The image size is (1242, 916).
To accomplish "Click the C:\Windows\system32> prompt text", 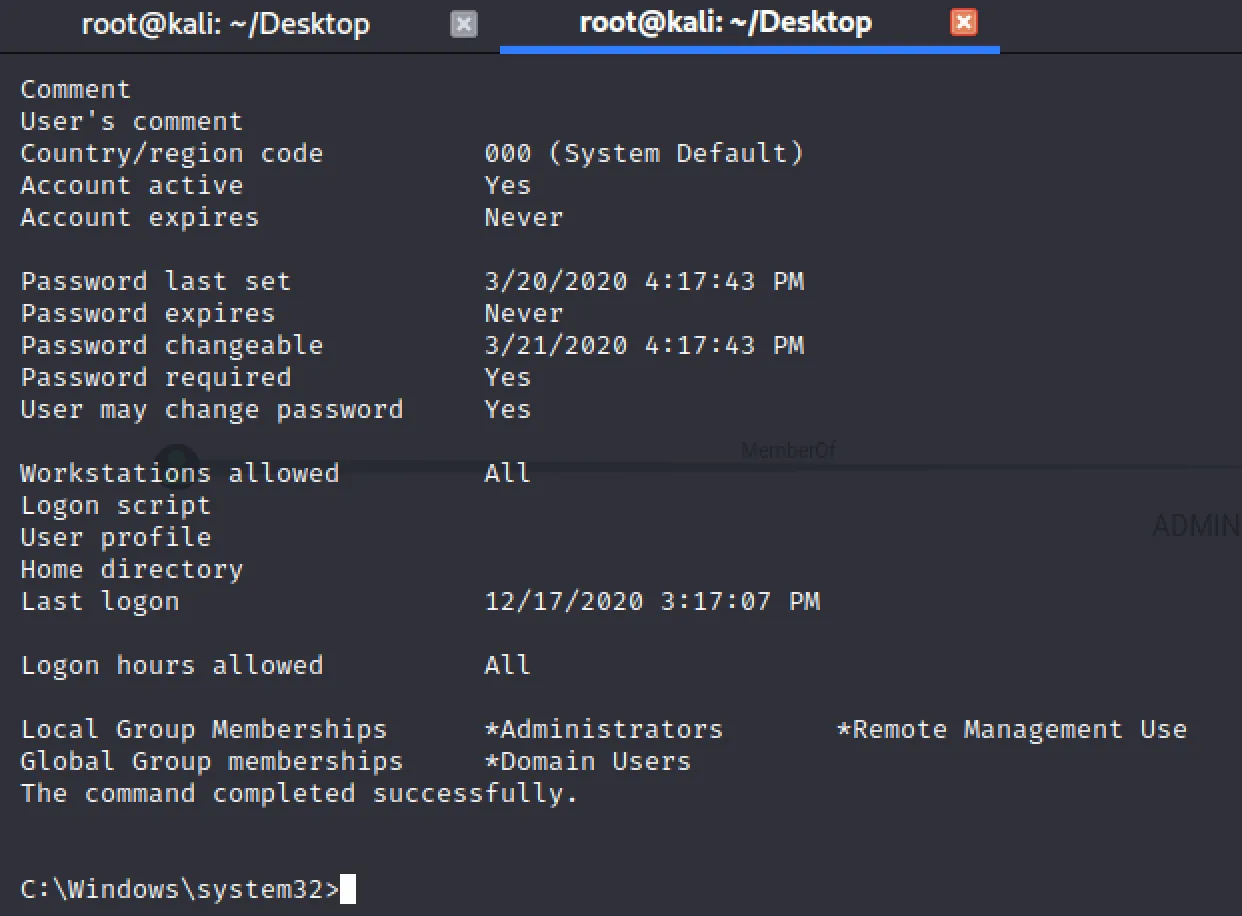I will click(x=180, y=889).
